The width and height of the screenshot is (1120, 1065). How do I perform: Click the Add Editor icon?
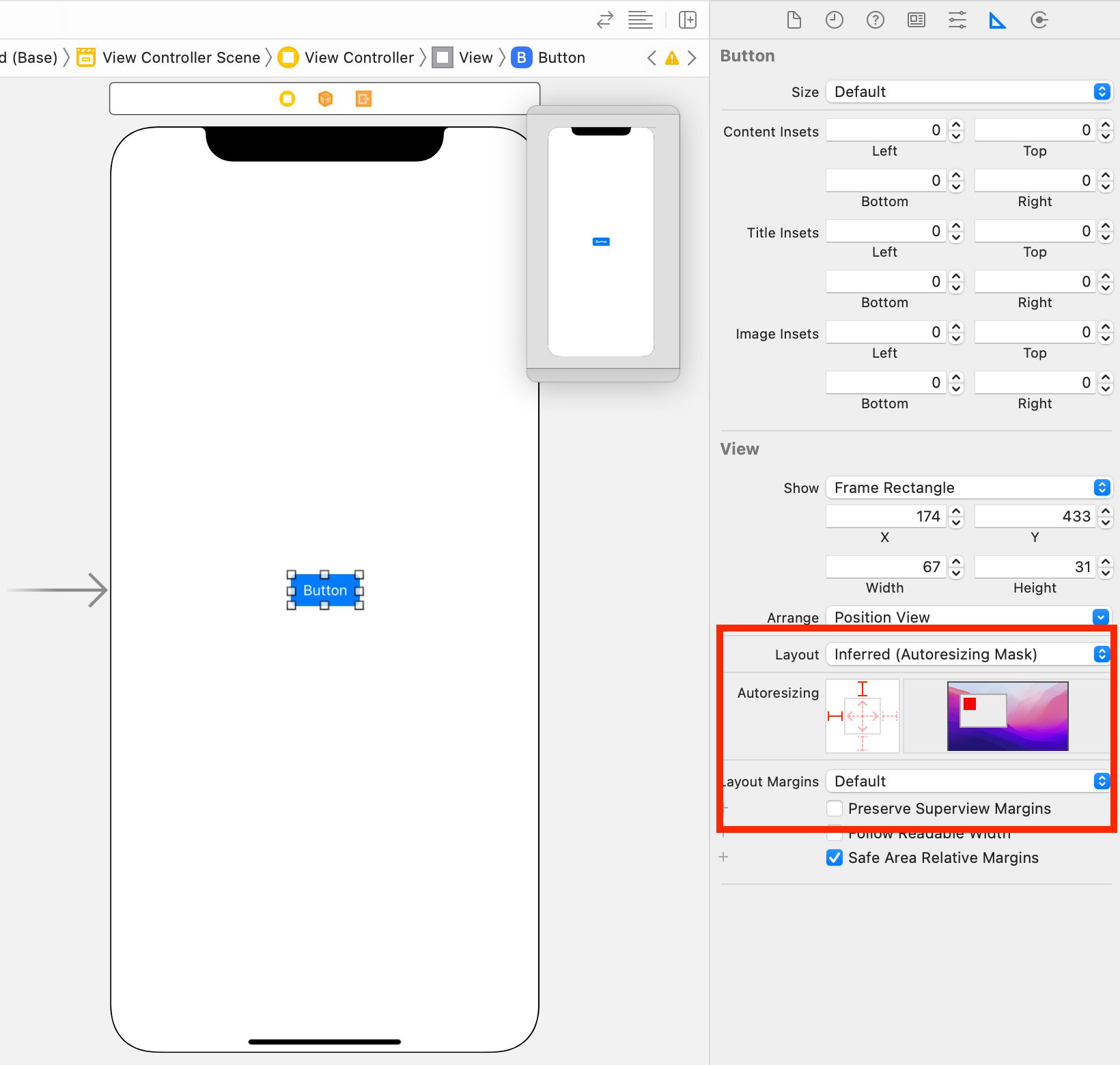688,20
